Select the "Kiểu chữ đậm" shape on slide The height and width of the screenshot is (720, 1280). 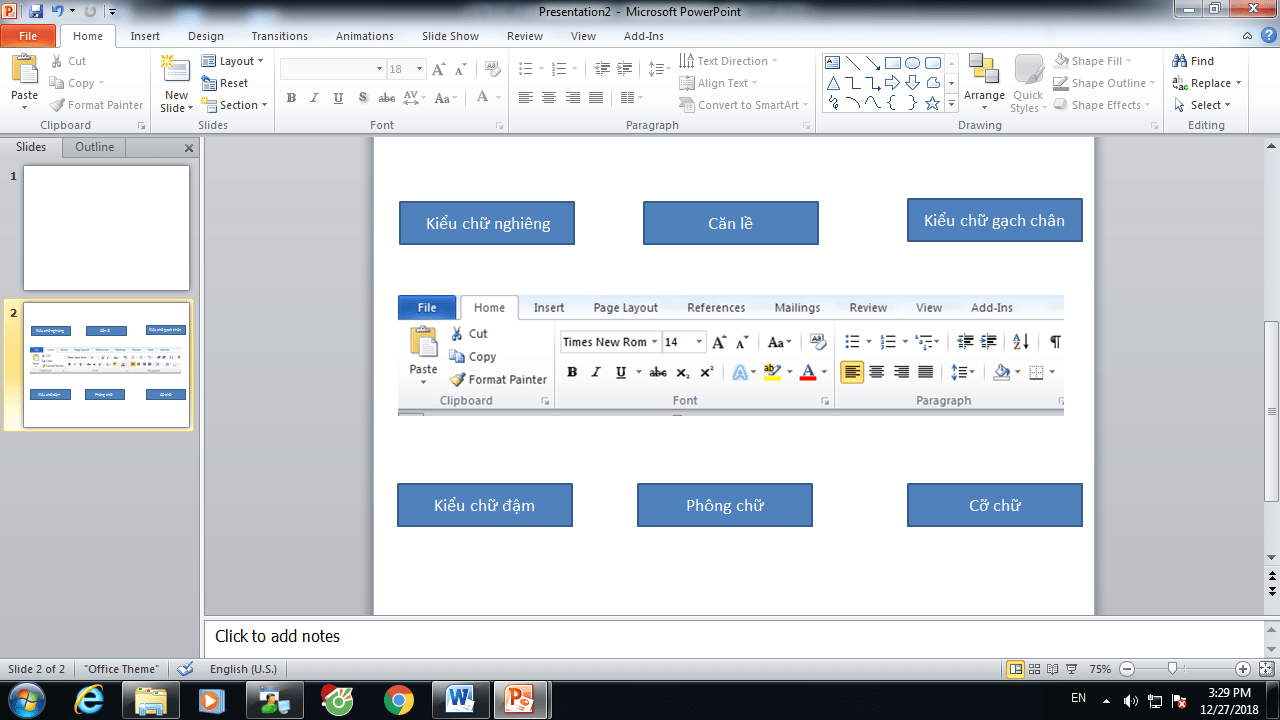coord(484,505)
